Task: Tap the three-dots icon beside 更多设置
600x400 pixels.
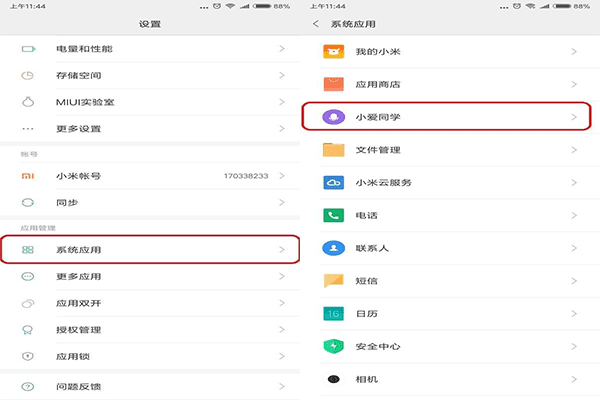Action: (x=28, y=129)
